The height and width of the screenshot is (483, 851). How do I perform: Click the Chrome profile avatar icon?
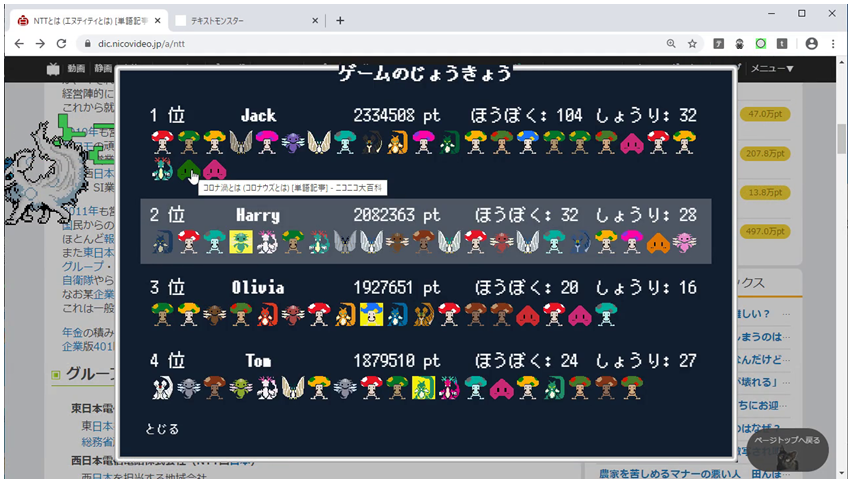click(x=811, y=44)
